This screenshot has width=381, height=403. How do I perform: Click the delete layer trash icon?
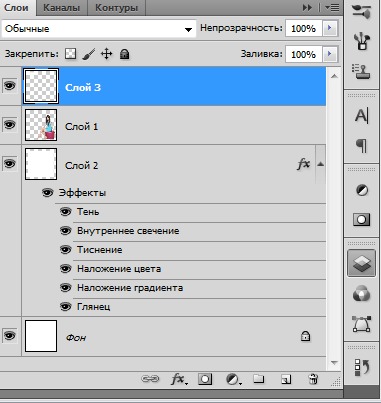[313, 379]
